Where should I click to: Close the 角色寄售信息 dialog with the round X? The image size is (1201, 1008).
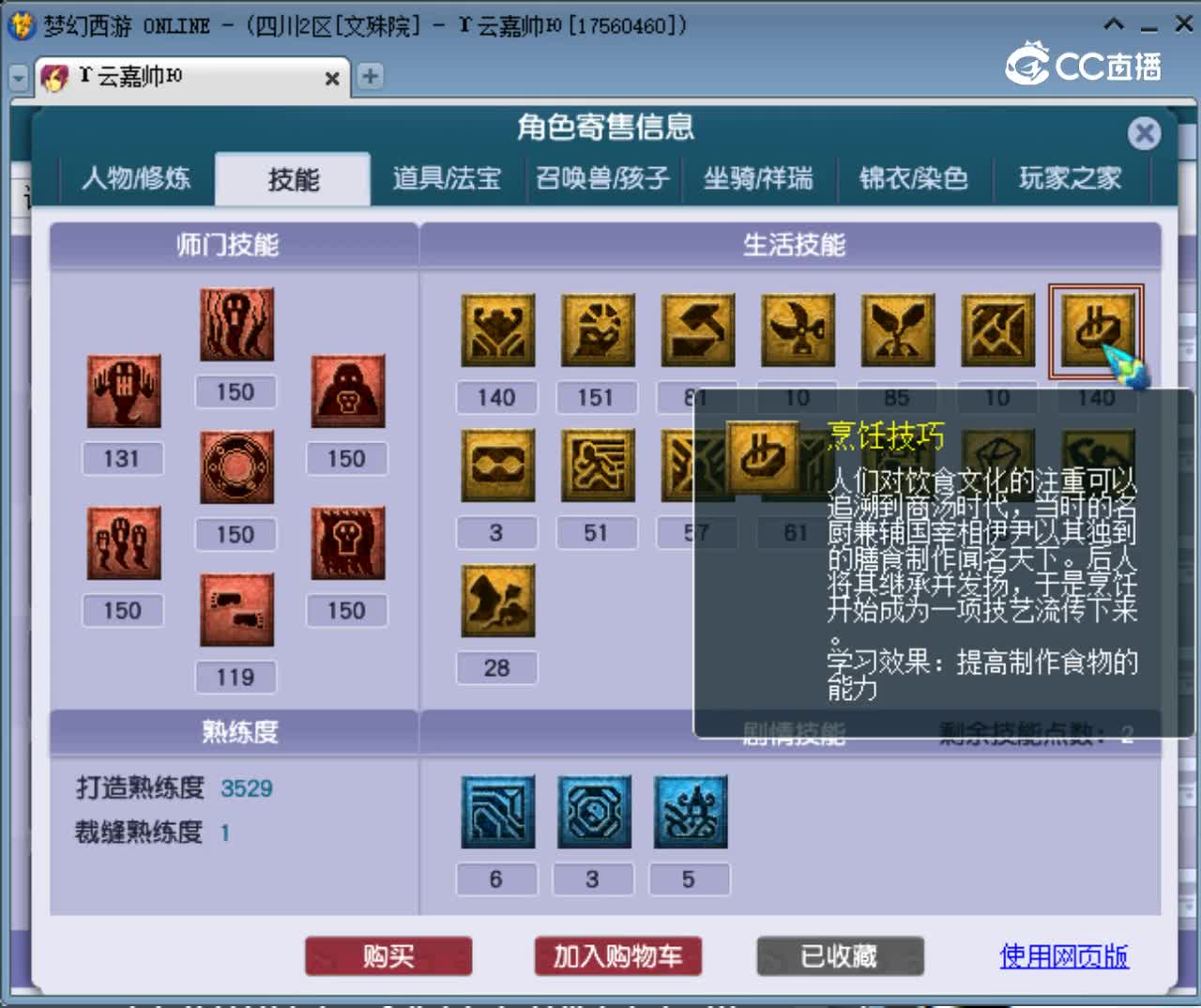(1144, 133)
